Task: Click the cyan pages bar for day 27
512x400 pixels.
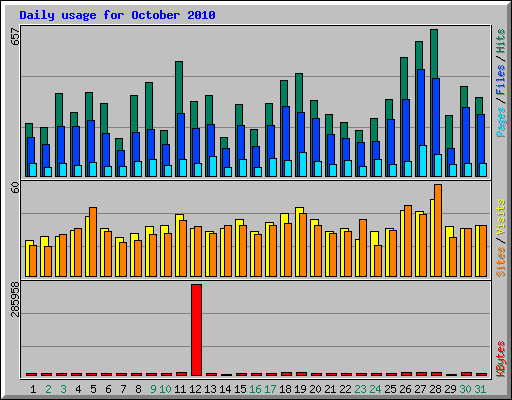Action: click(x=423, y=161)
